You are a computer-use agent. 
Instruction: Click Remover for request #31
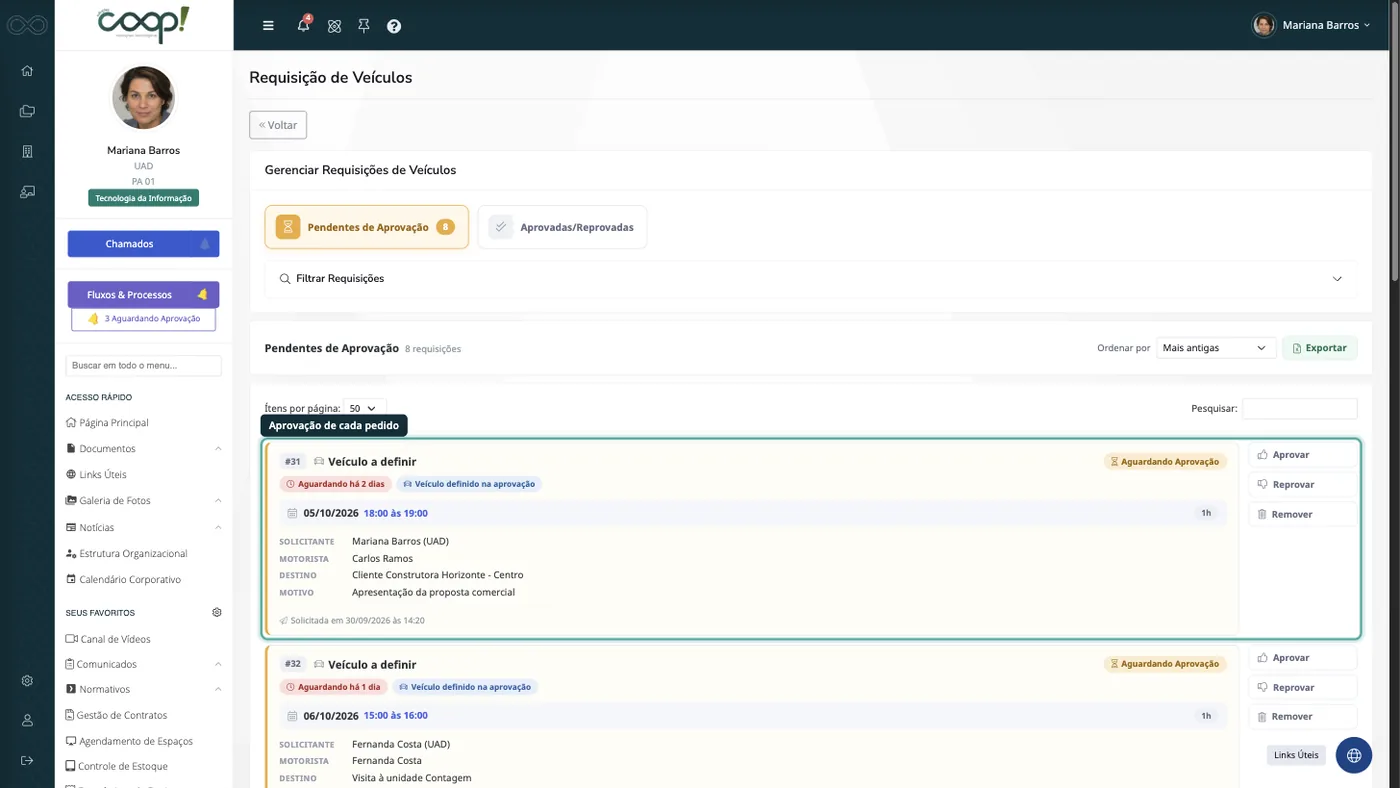1303,514
